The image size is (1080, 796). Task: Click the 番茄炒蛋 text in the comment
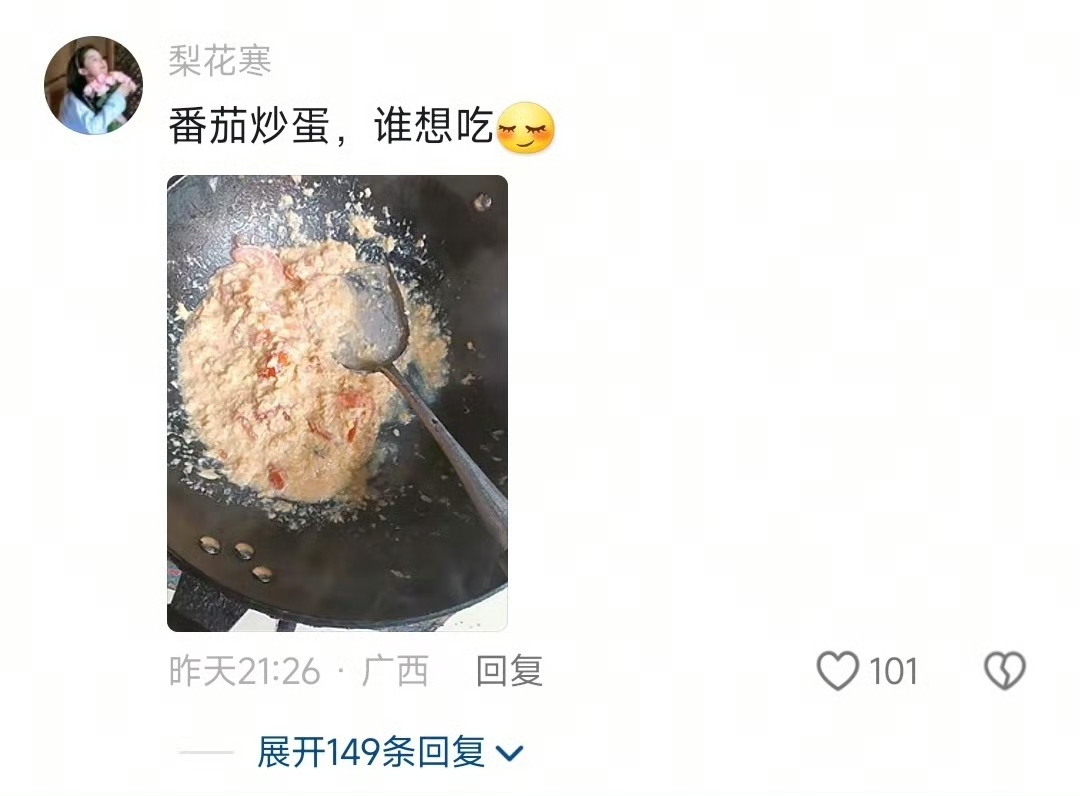[x=249, y=126]
